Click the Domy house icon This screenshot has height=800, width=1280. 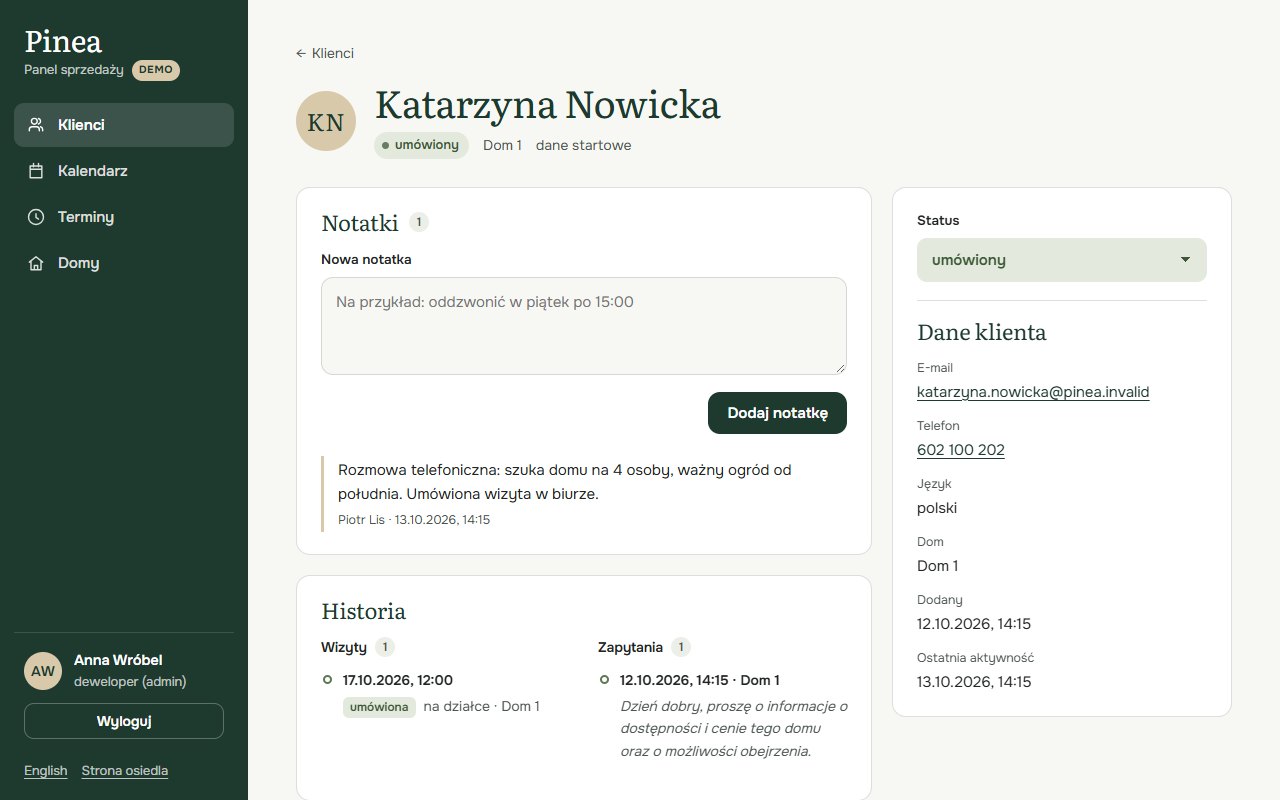pyautogui.click(x=36, y=263)
